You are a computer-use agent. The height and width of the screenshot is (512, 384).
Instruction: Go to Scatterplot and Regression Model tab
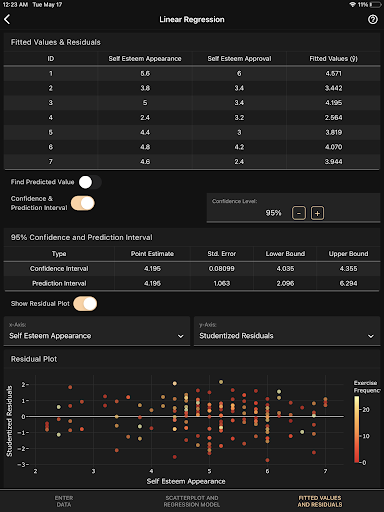[192, 501]
